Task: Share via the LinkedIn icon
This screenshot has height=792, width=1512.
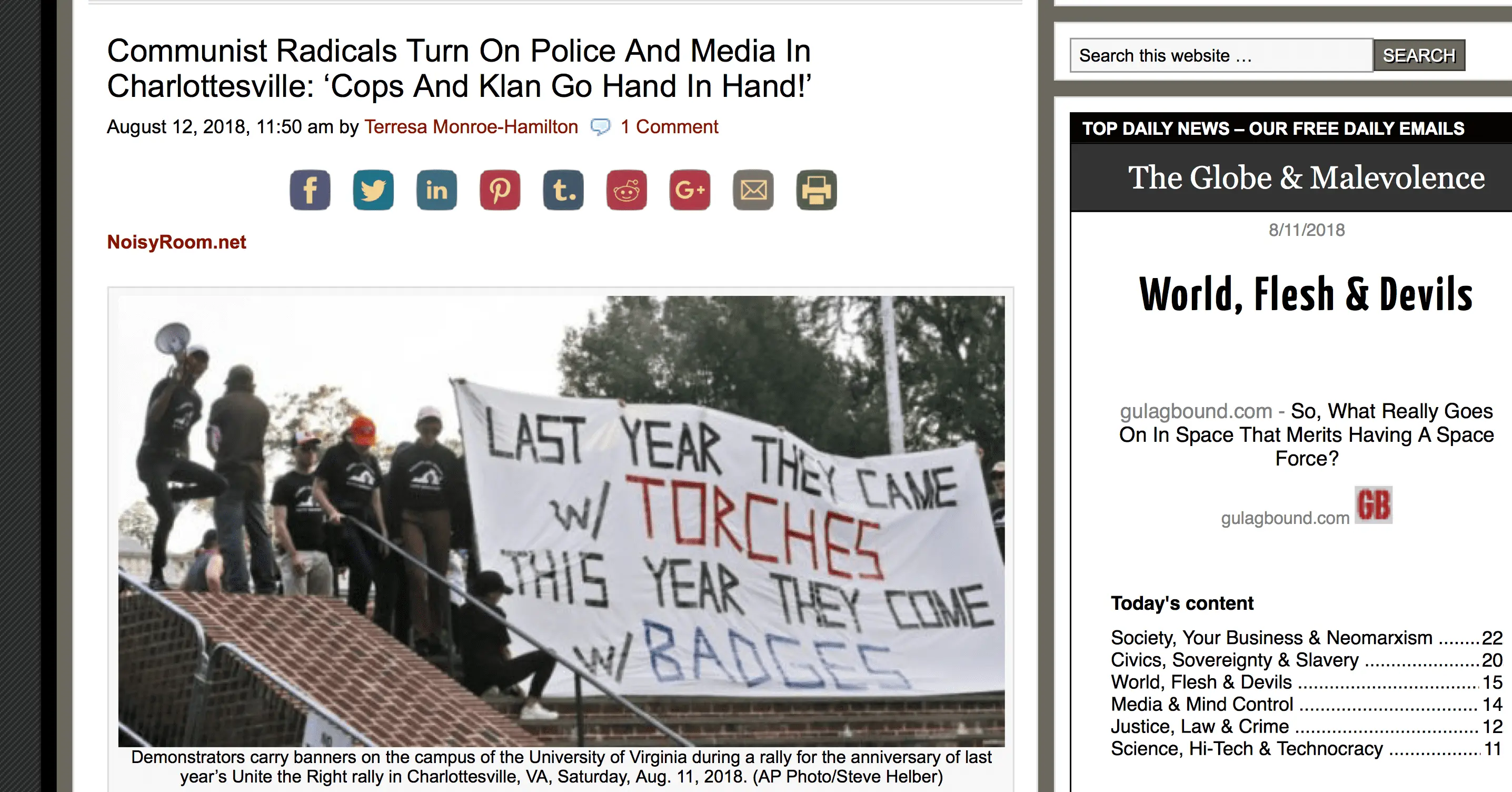Action: tap(436, 190)
